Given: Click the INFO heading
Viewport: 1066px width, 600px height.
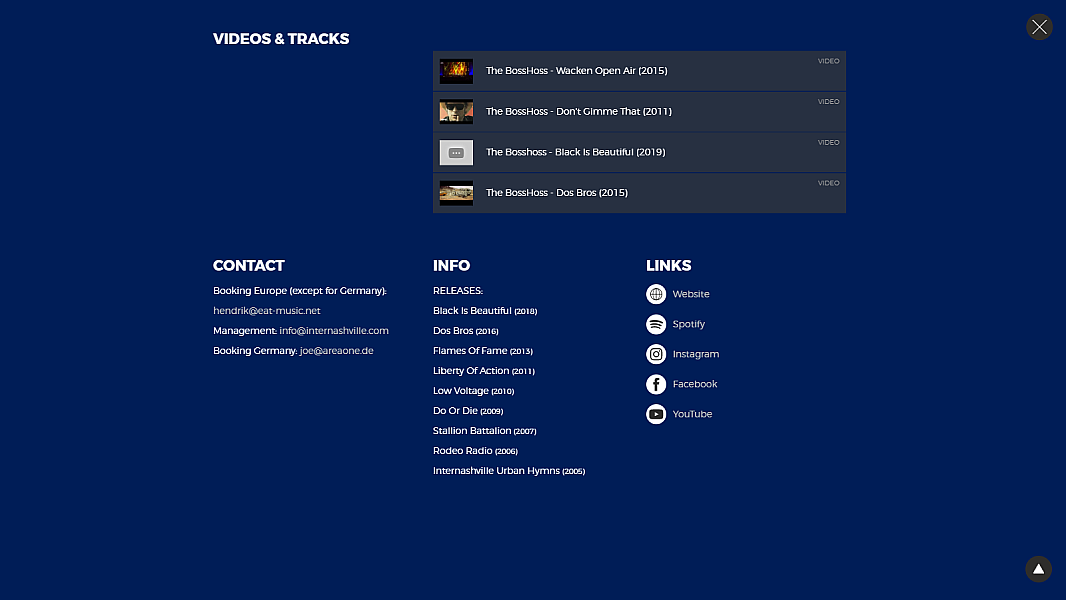Looking at the screenshot, I should (451, 266).
